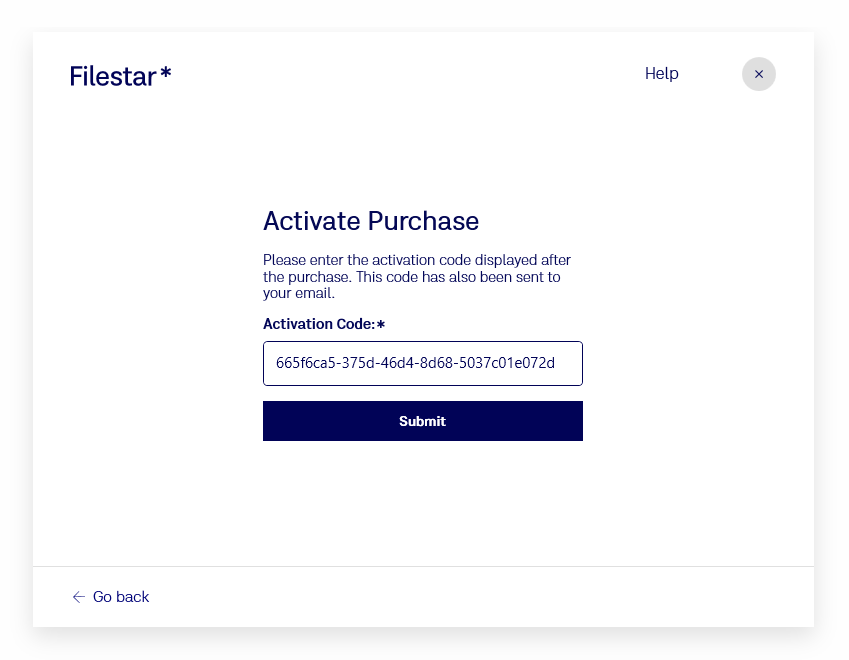Click the Go back link text
This screenshot has width=849, height=660.
pyautogui.click(x=121, y=597)
